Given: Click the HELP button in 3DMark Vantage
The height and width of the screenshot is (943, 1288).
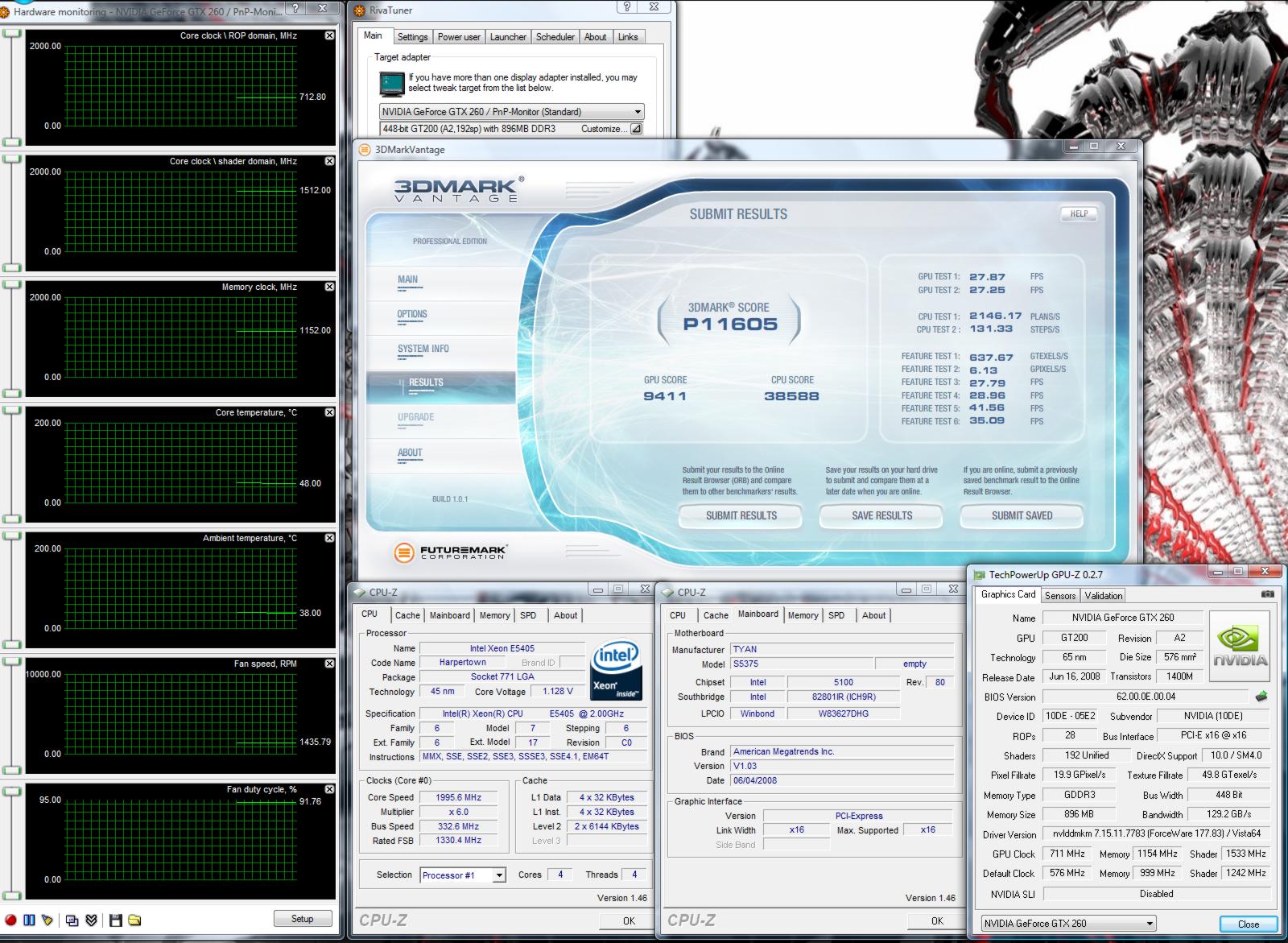Looking at the screenshot, I should (1079, 214).
